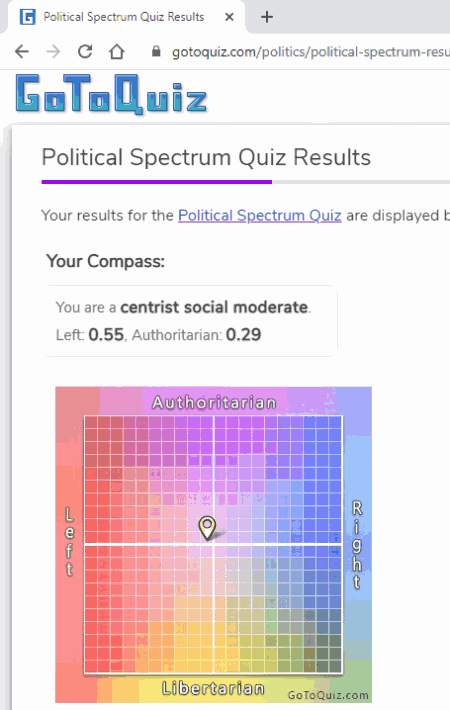This screenshot has height=710, width=450.
Task: Click the Political Spectrum Quiz Results heading
Action: 206,158
